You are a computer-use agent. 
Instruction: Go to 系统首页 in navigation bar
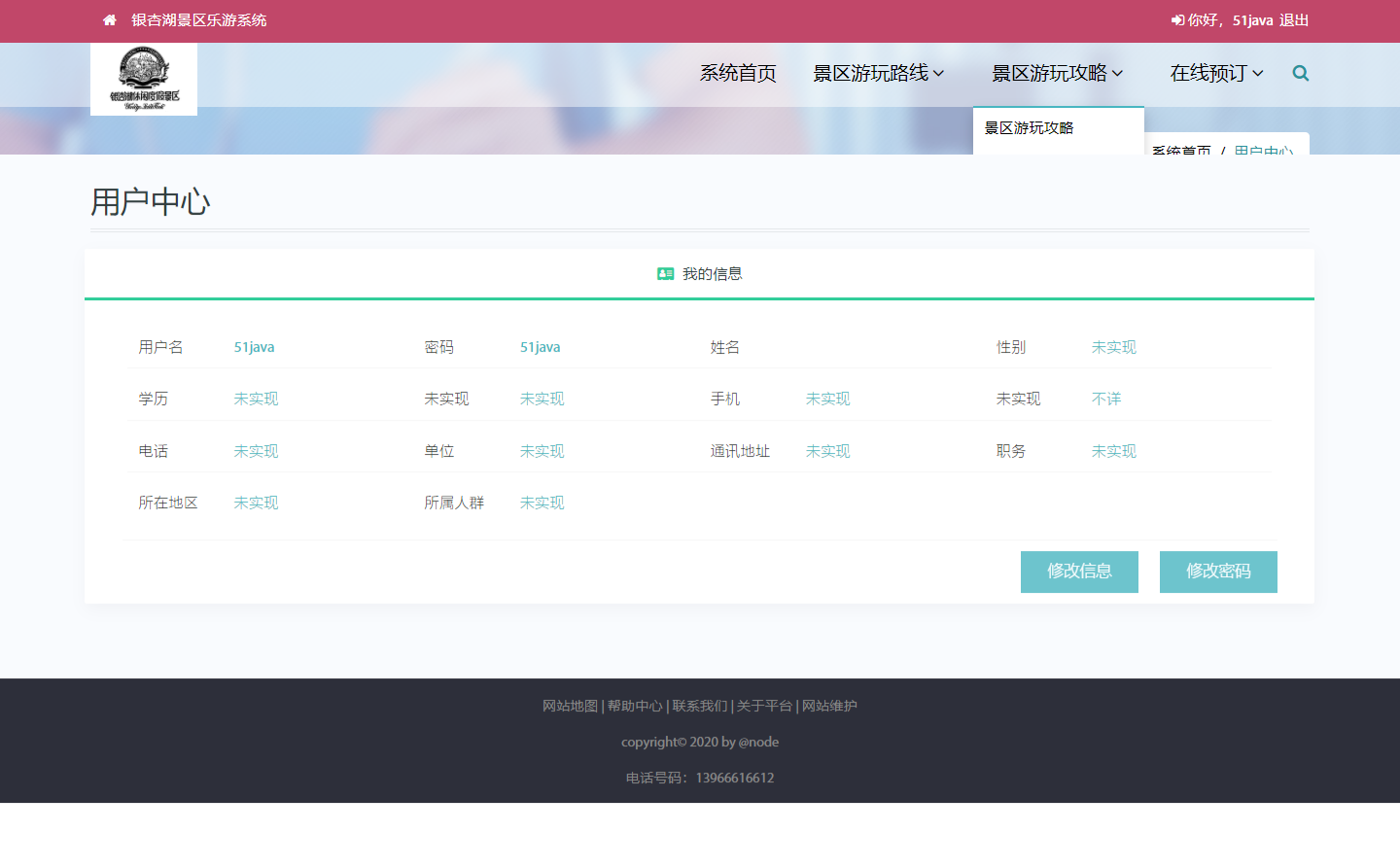(738, 73)
